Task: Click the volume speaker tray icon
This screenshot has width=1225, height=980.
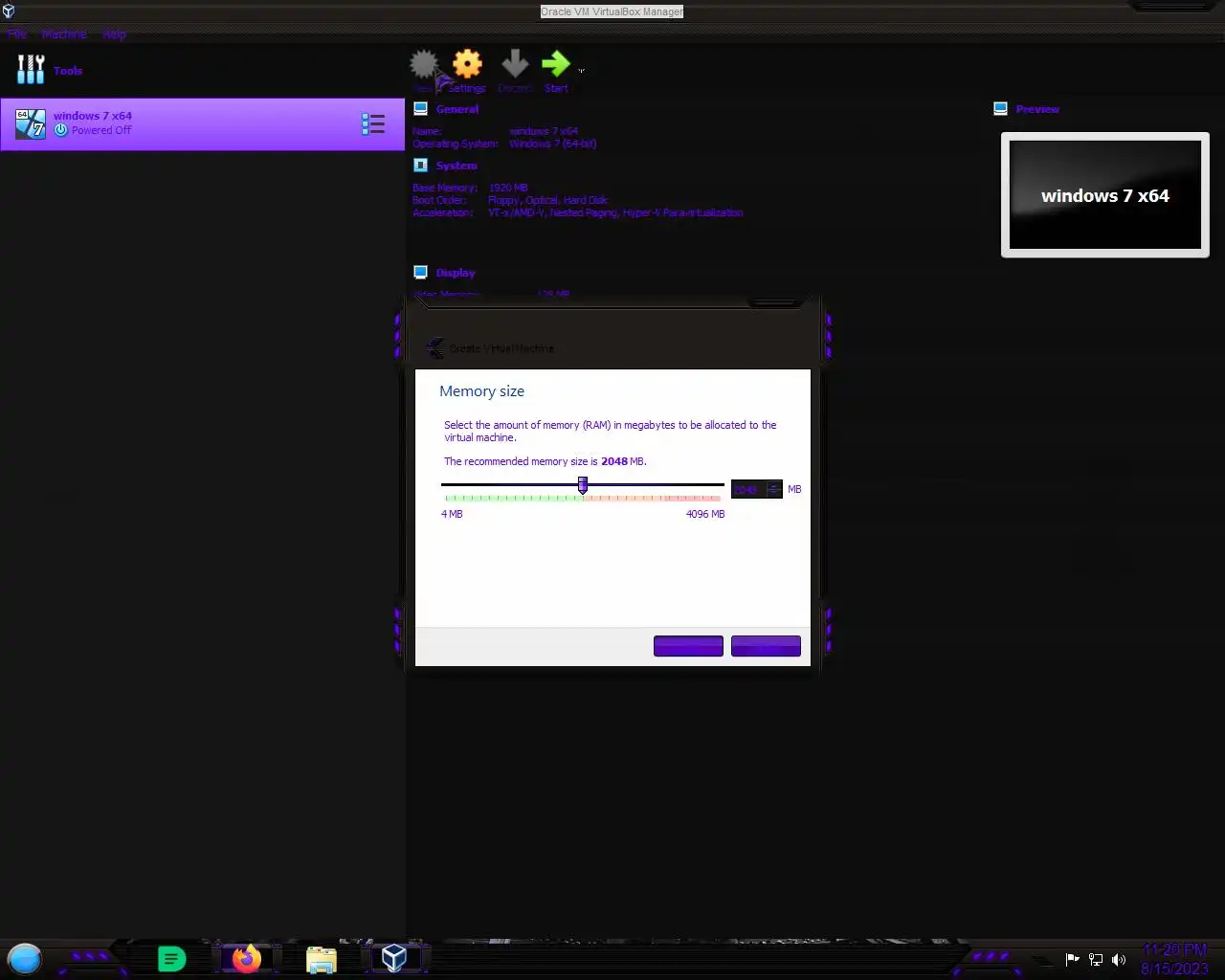Action: click(1119, 959)
